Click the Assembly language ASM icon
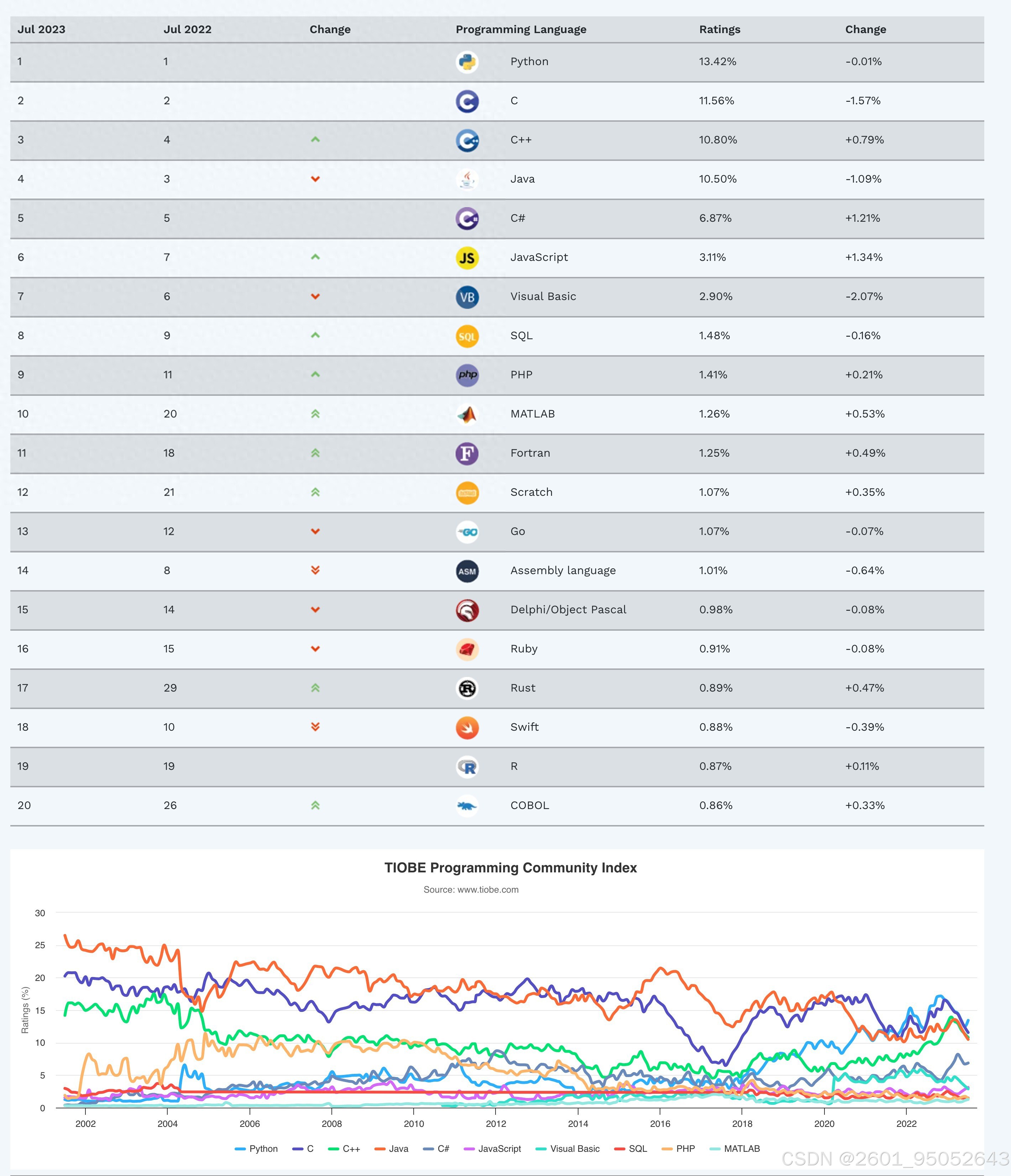 tap(467, 571)
